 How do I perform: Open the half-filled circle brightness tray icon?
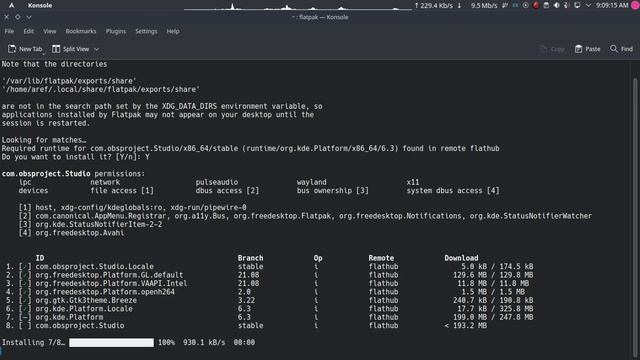click(557, 5)
